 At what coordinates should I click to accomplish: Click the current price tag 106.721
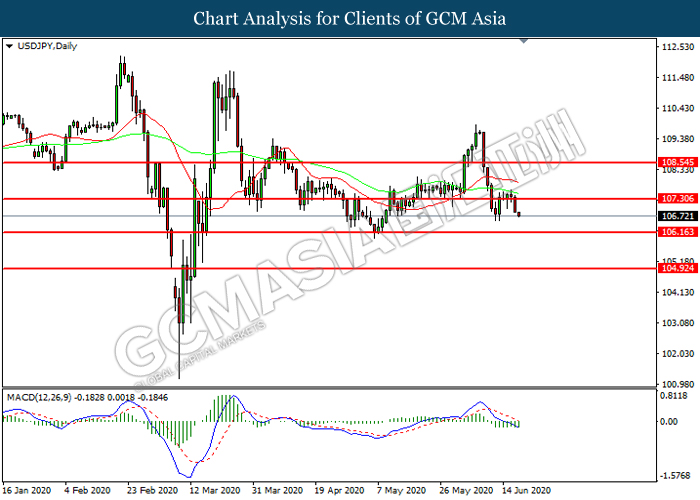click(x=677, y=216)
